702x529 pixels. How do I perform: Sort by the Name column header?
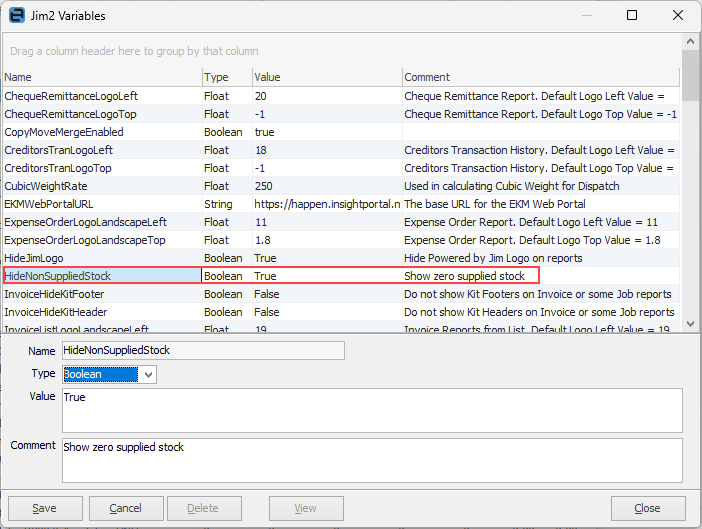(100, 77)
